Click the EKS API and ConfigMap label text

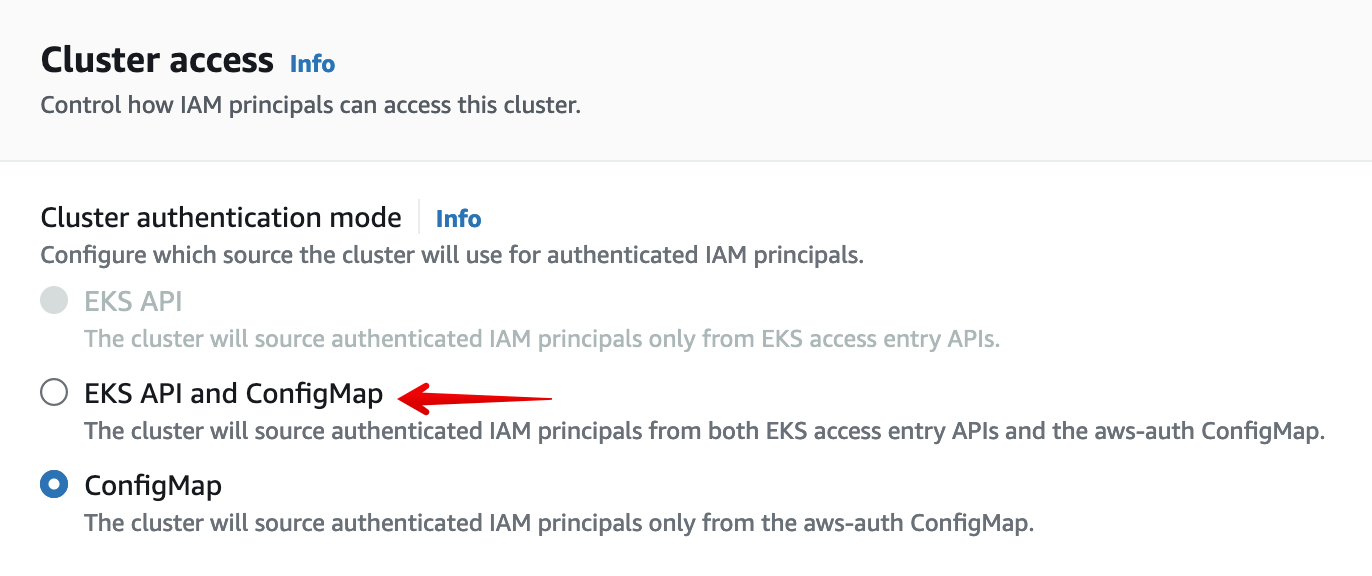pos(233,393)
